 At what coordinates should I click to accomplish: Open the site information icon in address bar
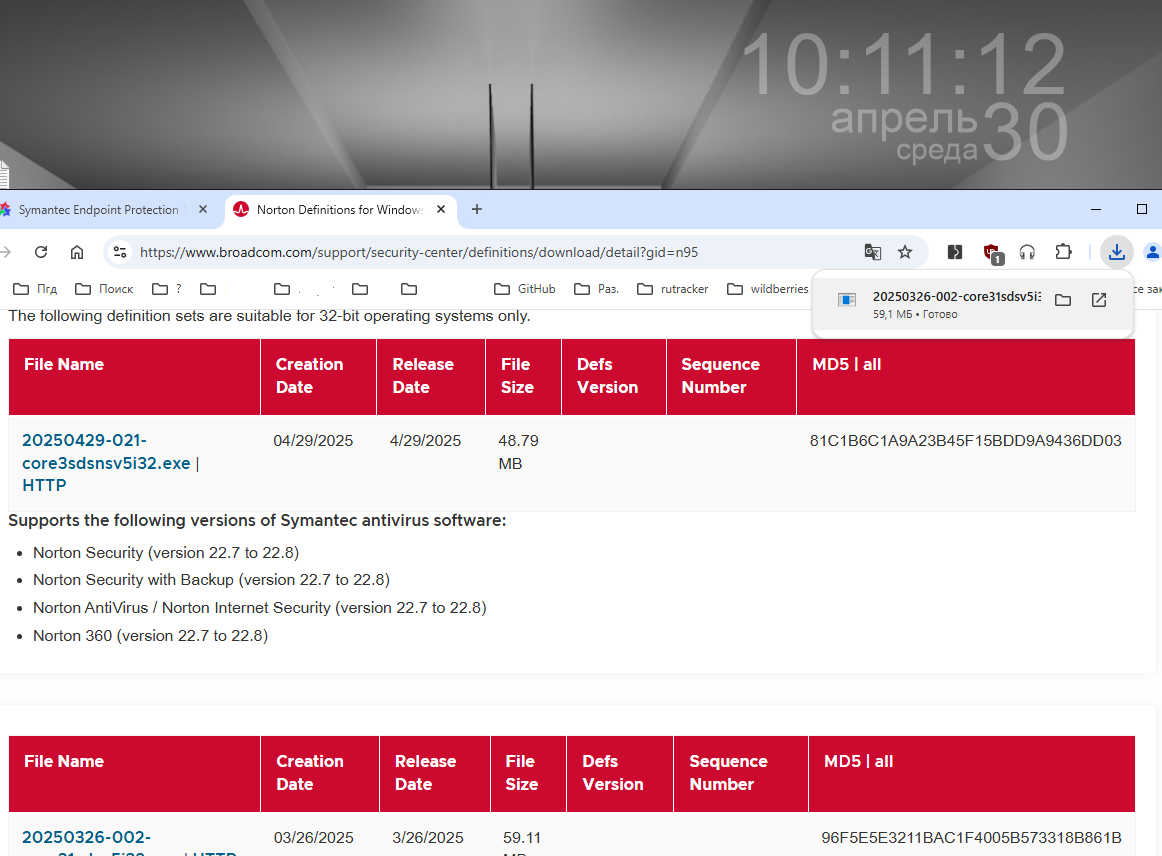coord(120,252)
